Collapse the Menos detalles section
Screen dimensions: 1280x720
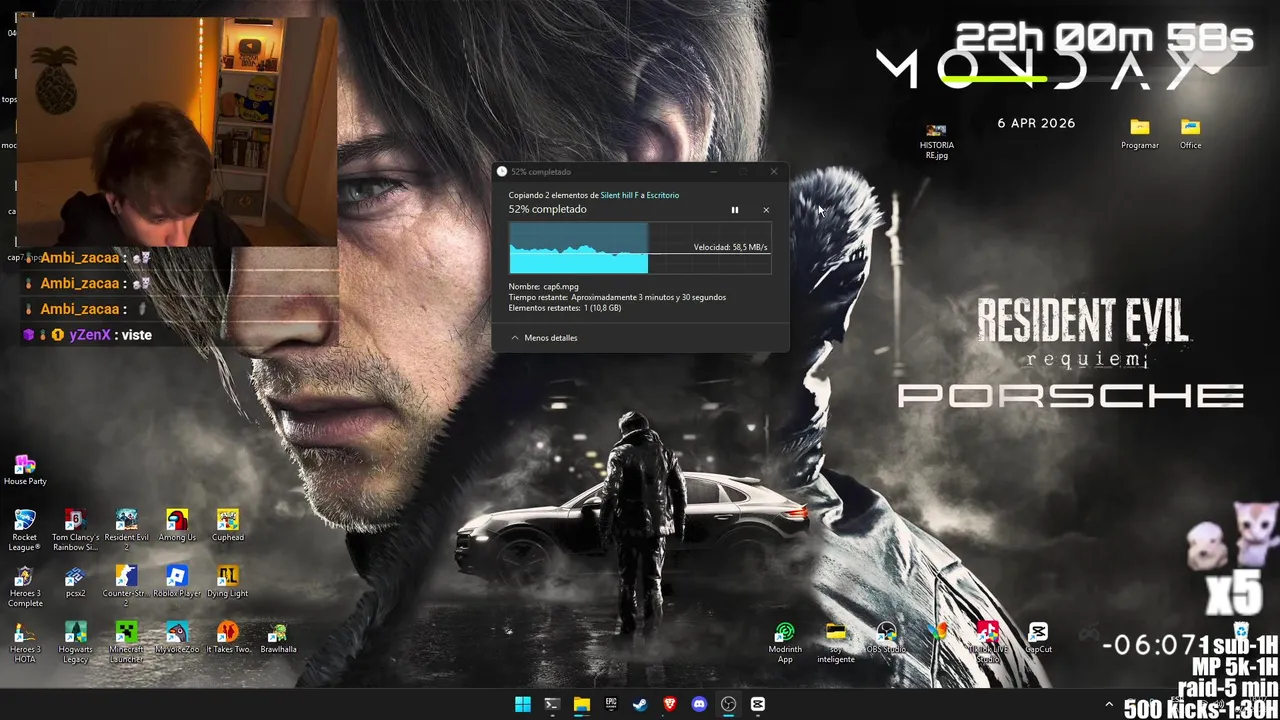(544, 338)
